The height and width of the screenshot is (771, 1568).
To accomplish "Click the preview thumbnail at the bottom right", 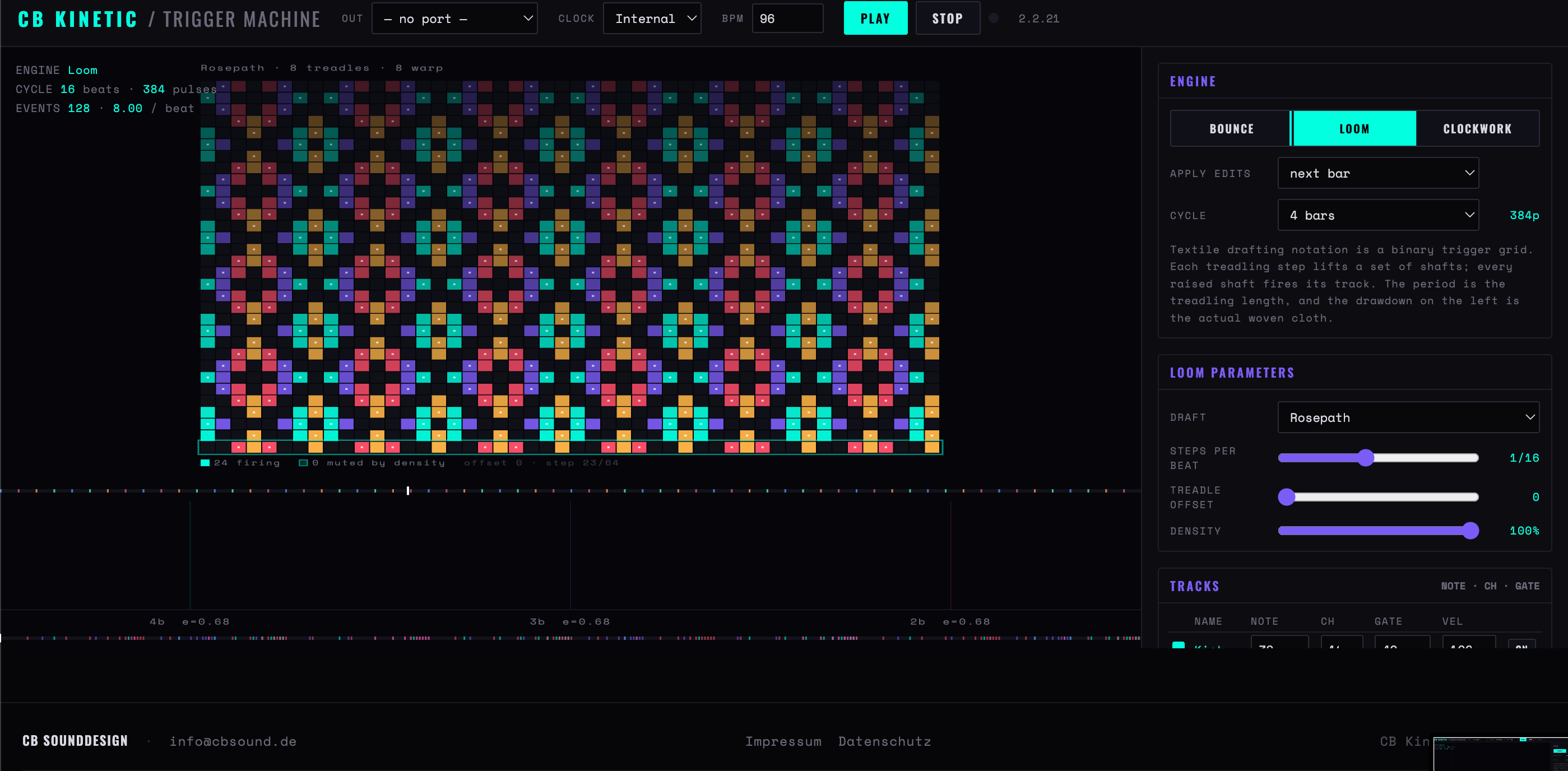I will 1500,754.
